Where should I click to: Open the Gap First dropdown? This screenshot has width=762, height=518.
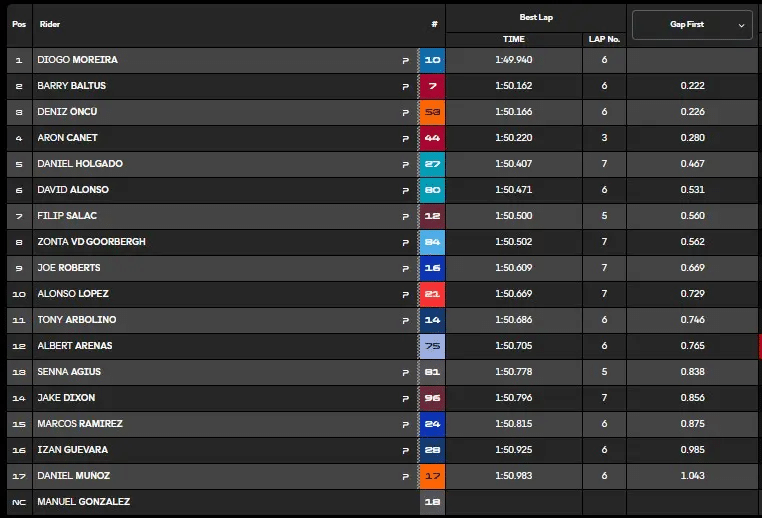tap(691, 24)
